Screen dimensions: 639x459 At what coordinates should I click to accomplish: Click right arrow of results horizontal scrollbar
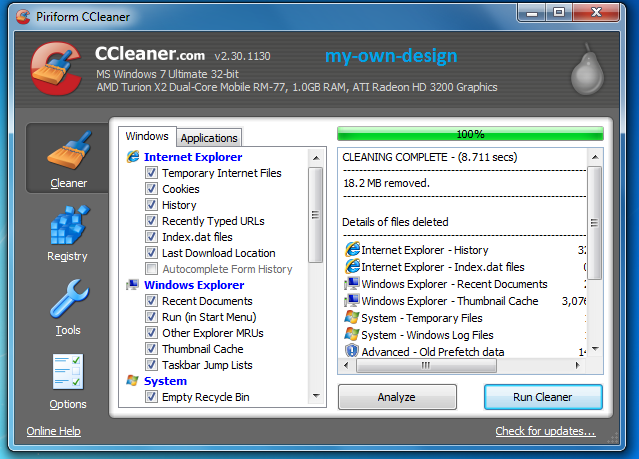tap(578, 365)
